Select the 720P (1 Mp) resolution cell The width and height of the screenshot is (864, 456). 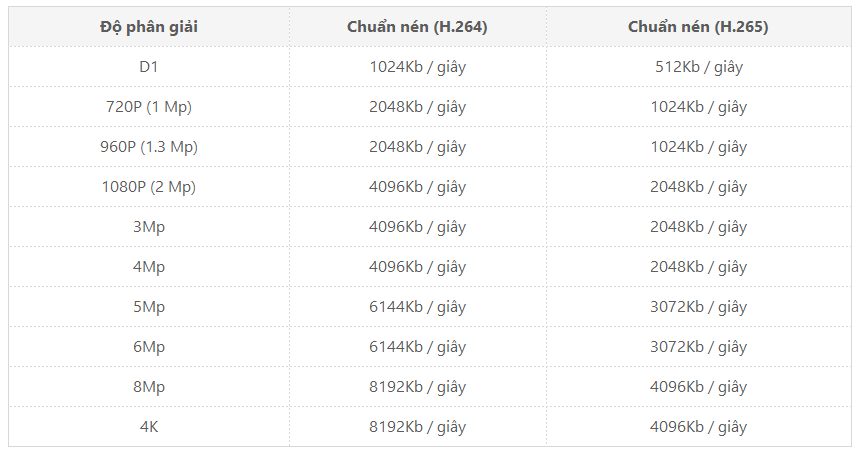[x=149, y=107]
